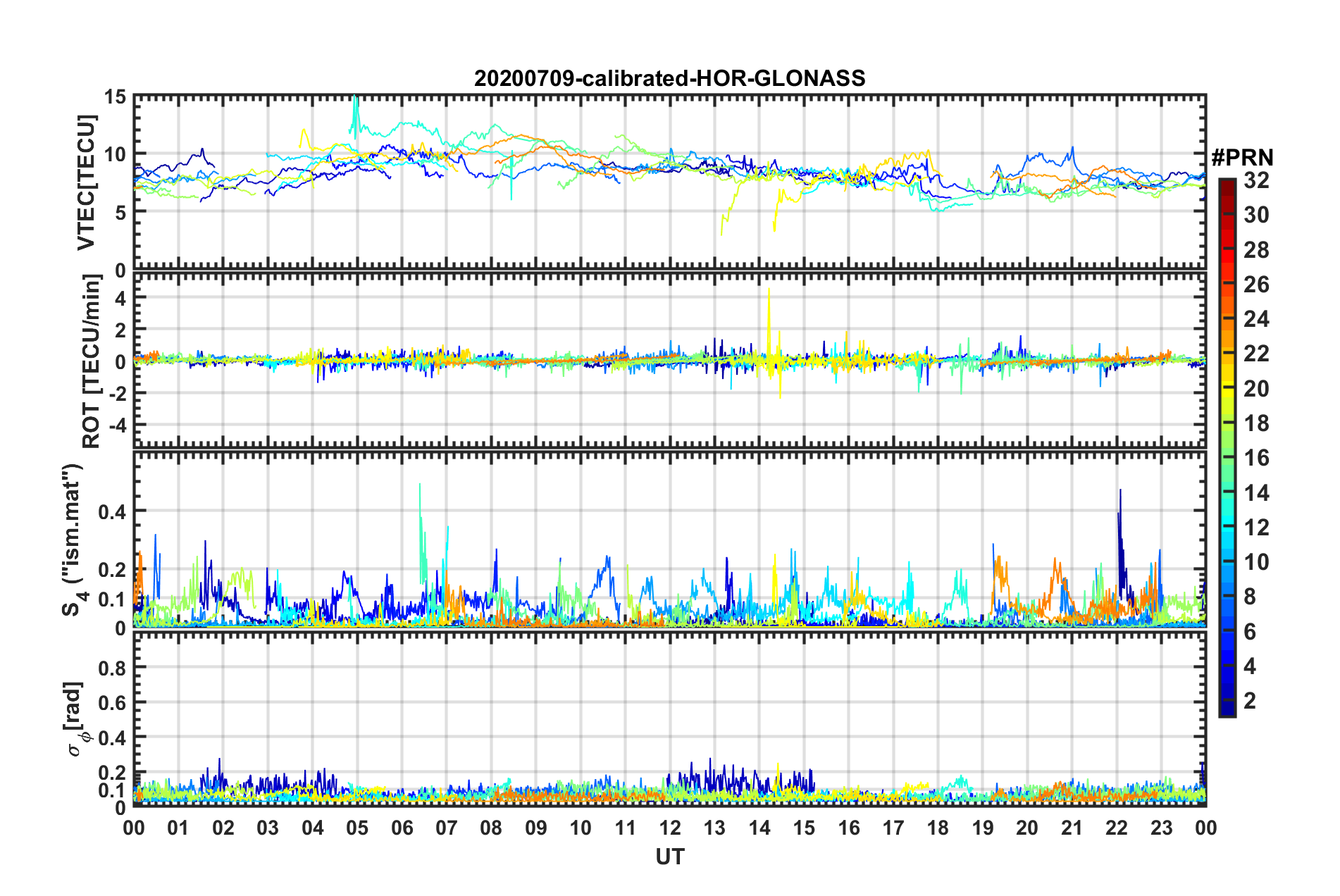1340x896 pixels.
Task: Click the -2 tick on the ROT axis
Action: click(117, 394)
